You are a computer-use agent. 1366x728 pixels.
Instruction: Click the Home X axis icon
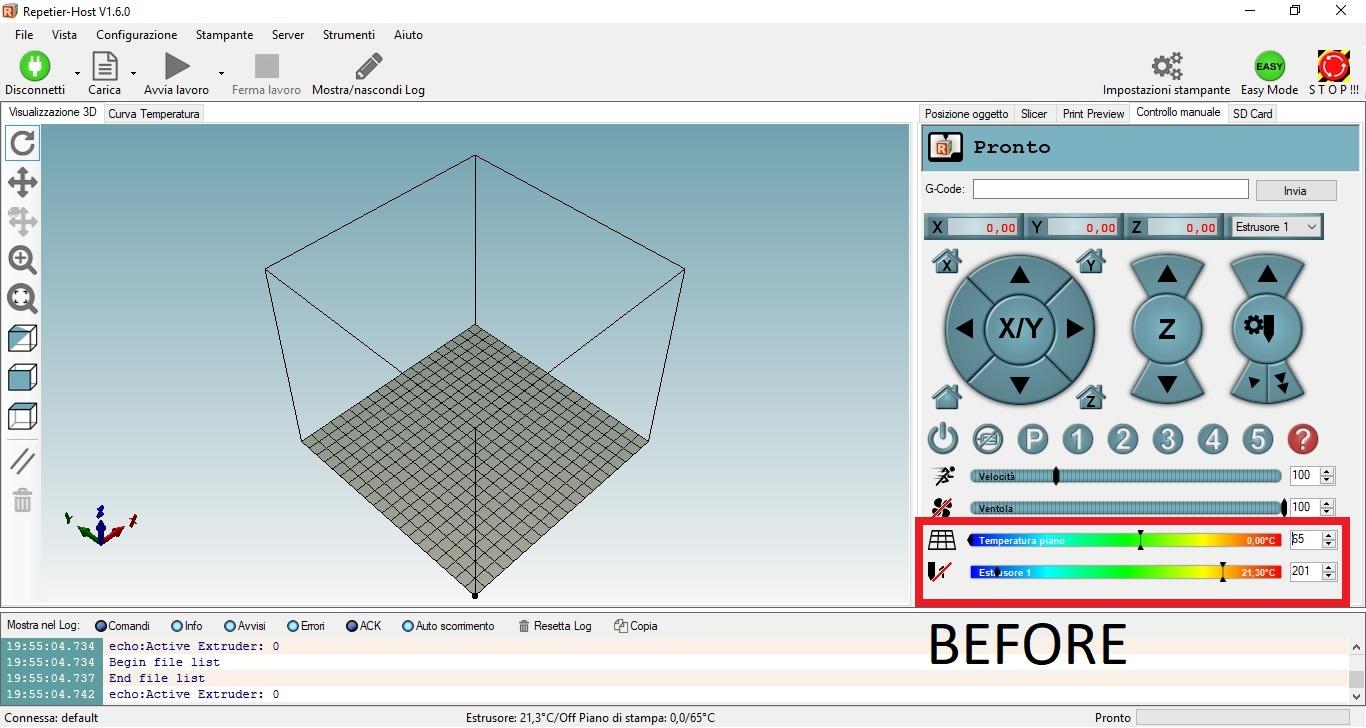click(946, 262)
